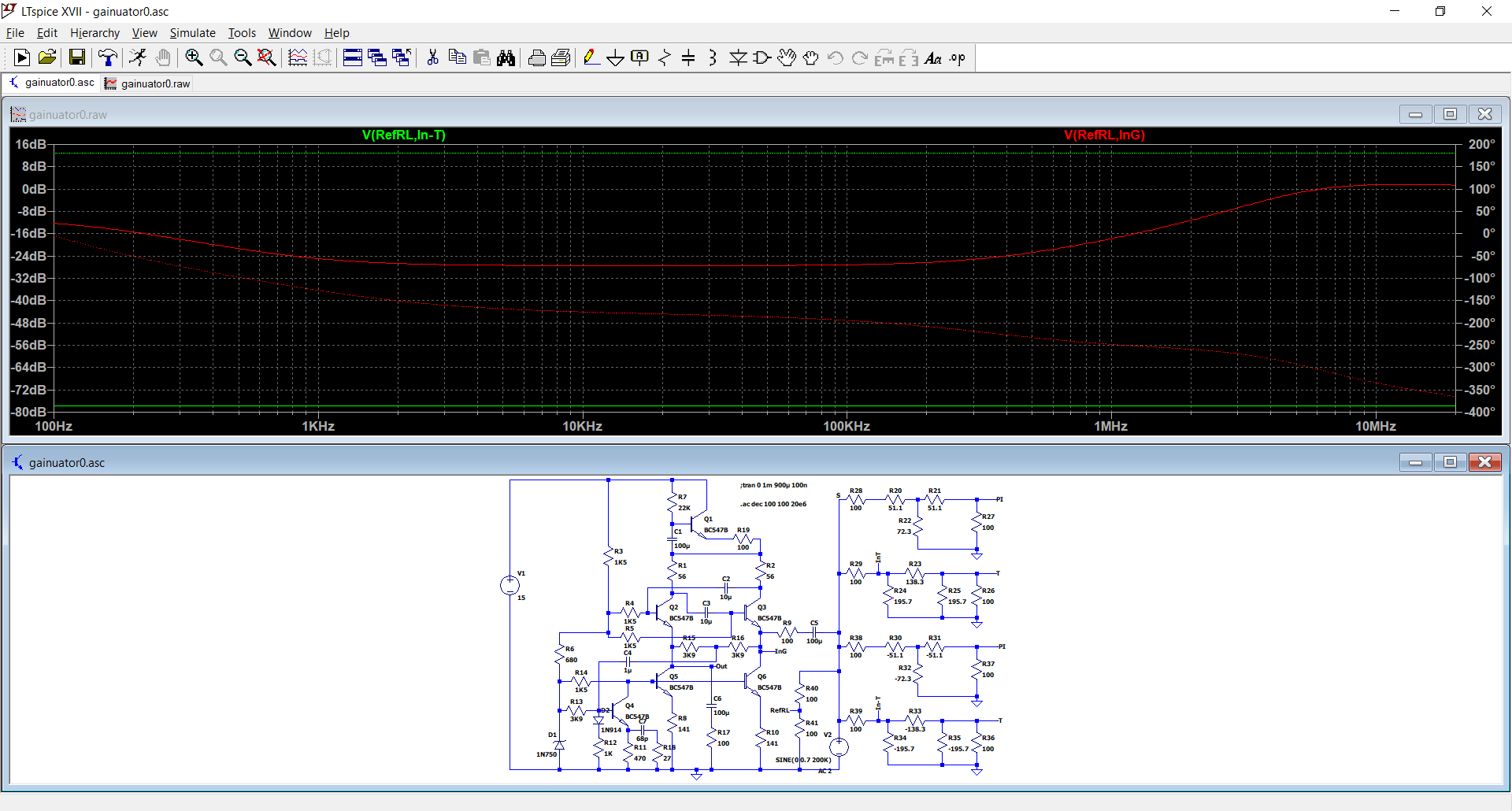Click the Undo arrow icon
The width and height of the screenshot is (1512, 811).
tap(836, 57)
